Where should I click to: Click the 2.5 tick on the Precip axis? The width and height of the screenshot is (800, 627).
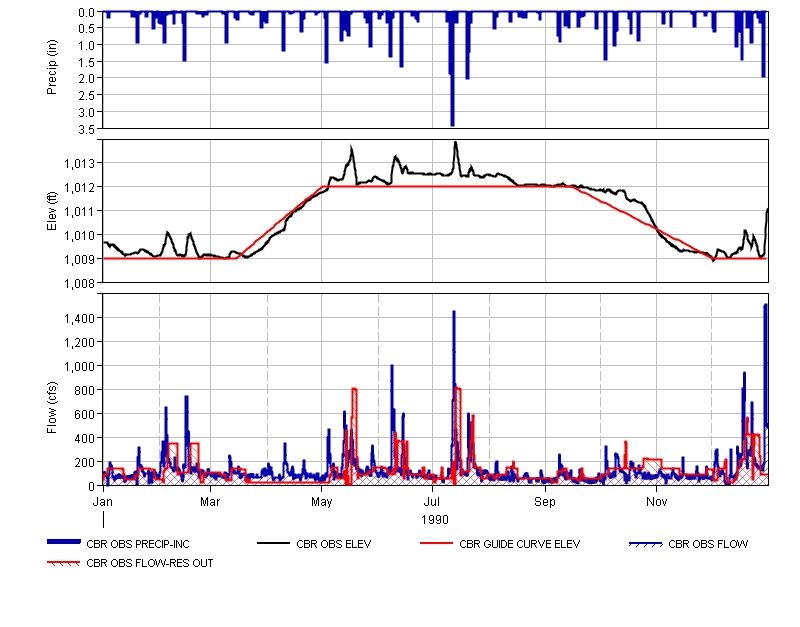click(86, 95)
